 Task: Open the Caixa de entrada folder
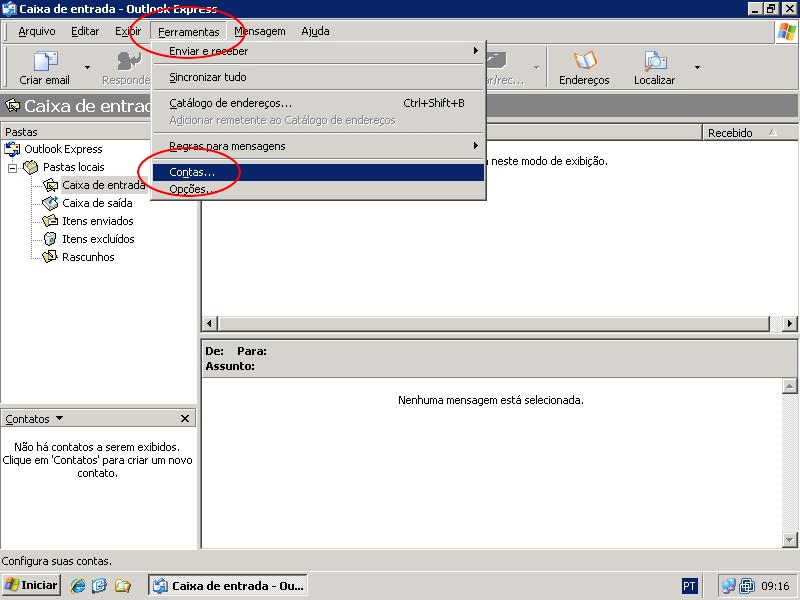click(104, 185)
